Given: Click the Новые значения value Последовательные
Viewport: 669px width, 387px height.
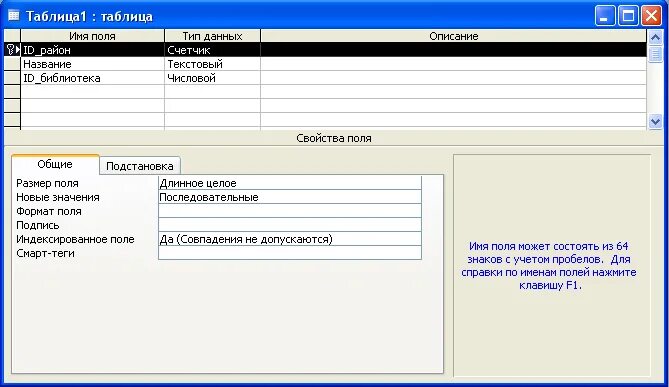Looking at the screenshot, I should tap(290, 197).
